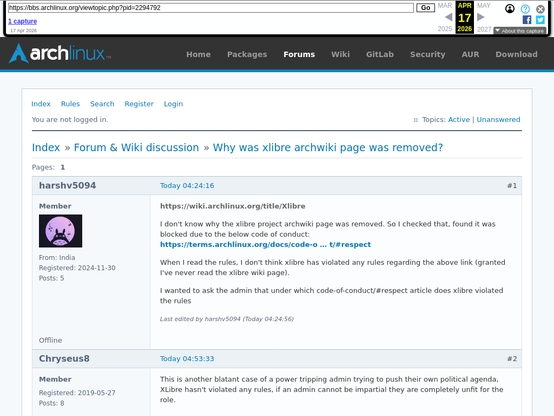The width and height of the screenshot is (554, 416).
Task: Select MAY 2027 in capture timeline
Action: click(484, 17)
